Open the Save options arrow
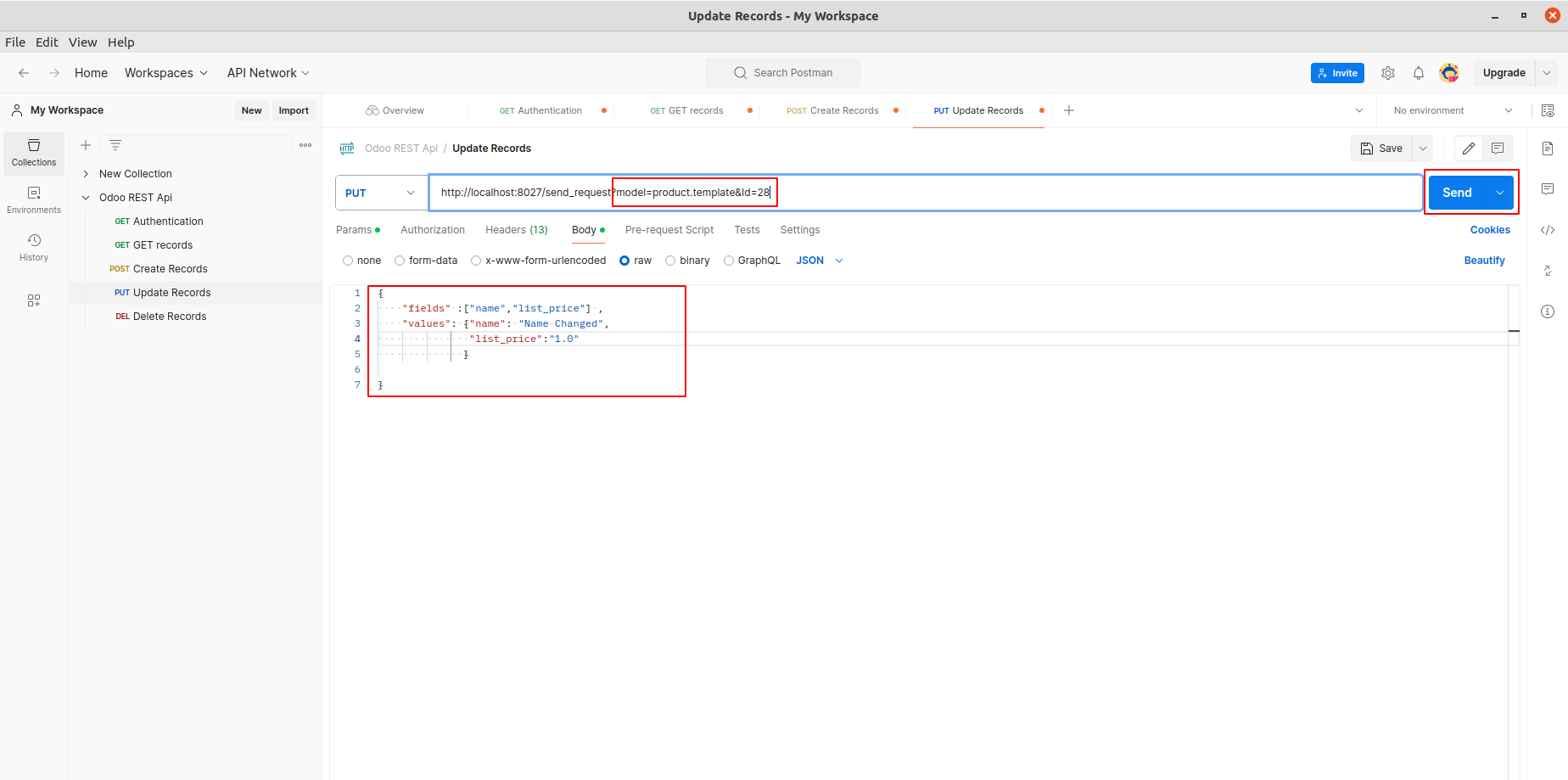Screen dimensions: 1568x780 tap(1423, 149)
